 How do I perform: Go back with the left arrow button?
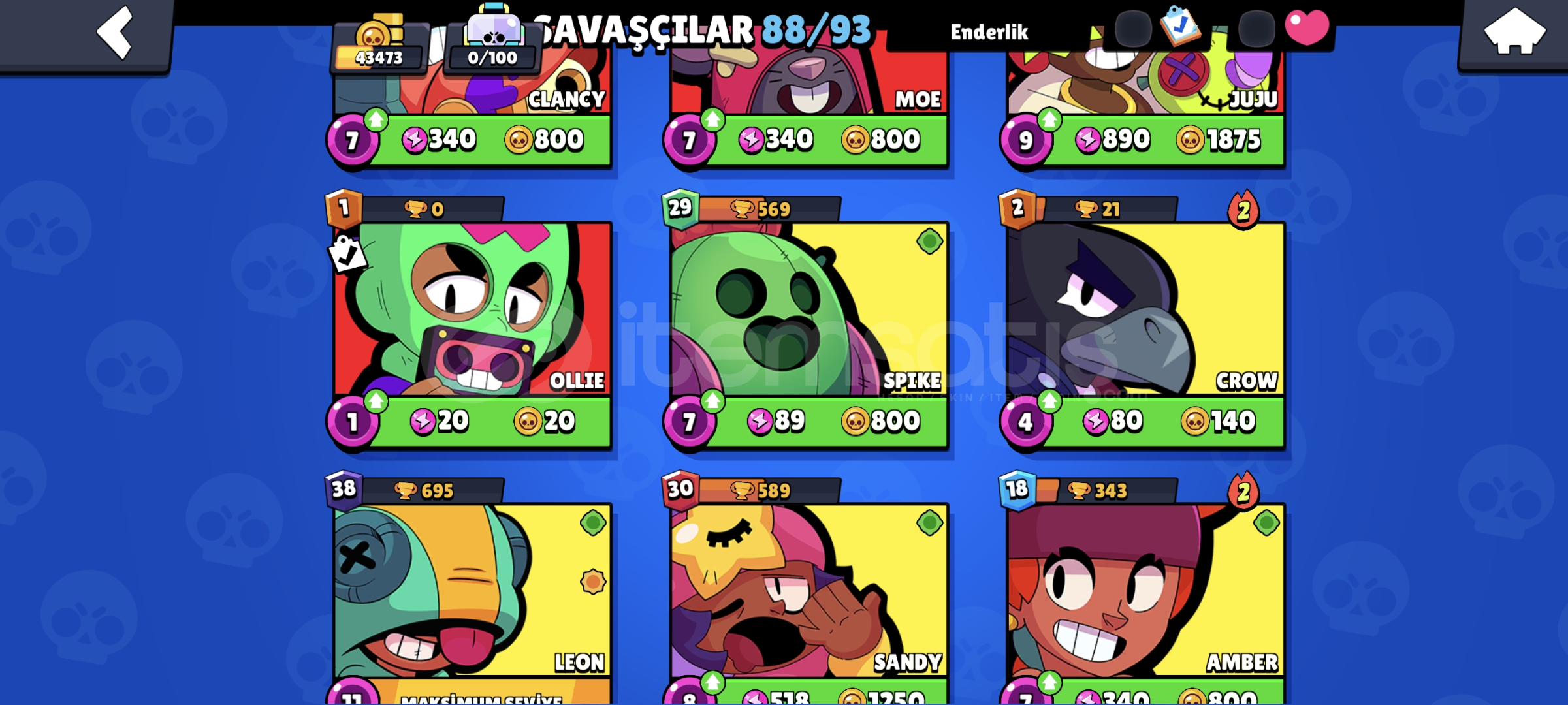point(115,31)
